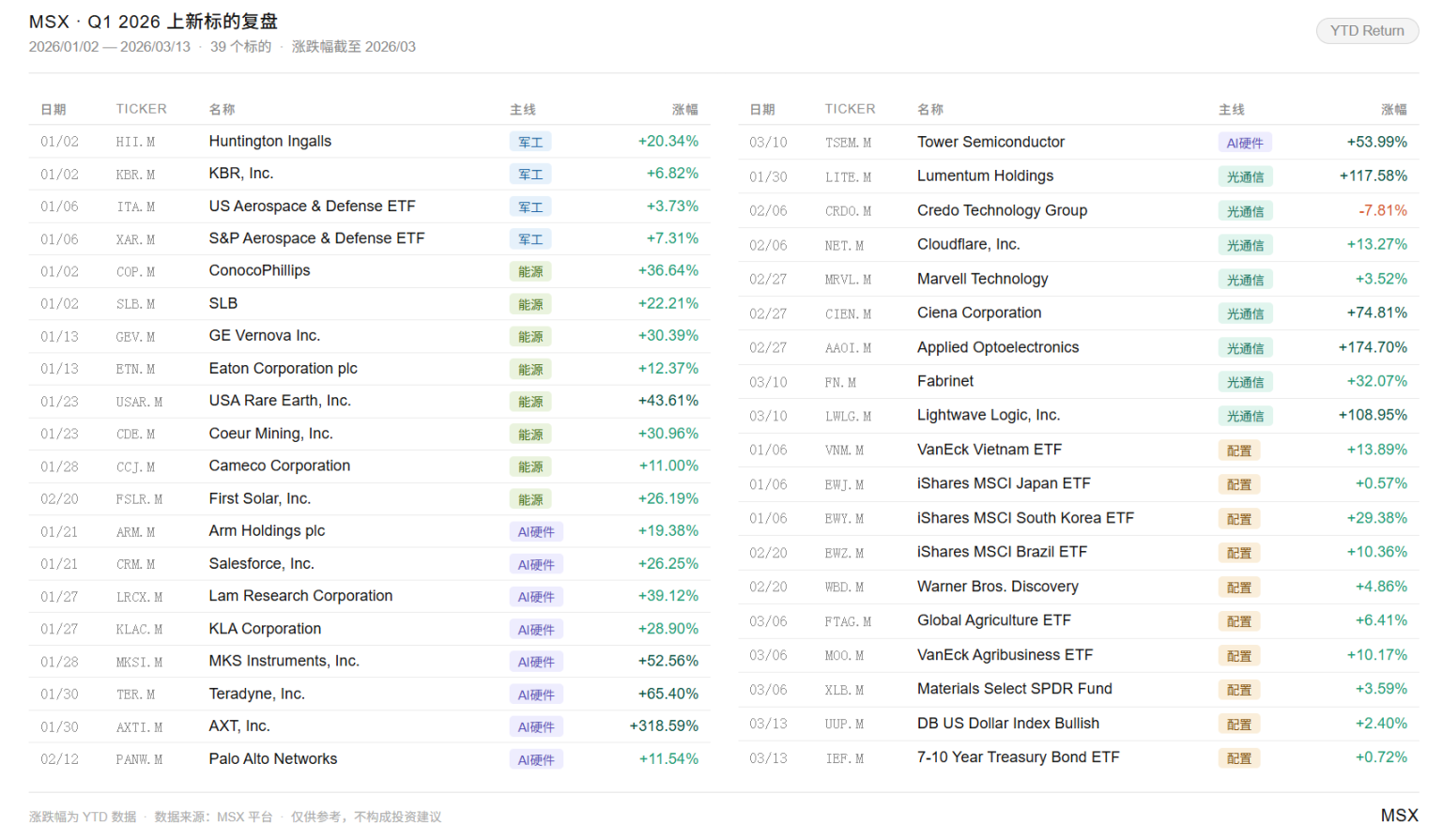The width and height of the screenshot is (1443, 840).
Task: Click the 主线 column header in the right table
Action: tap(1231, 110)
